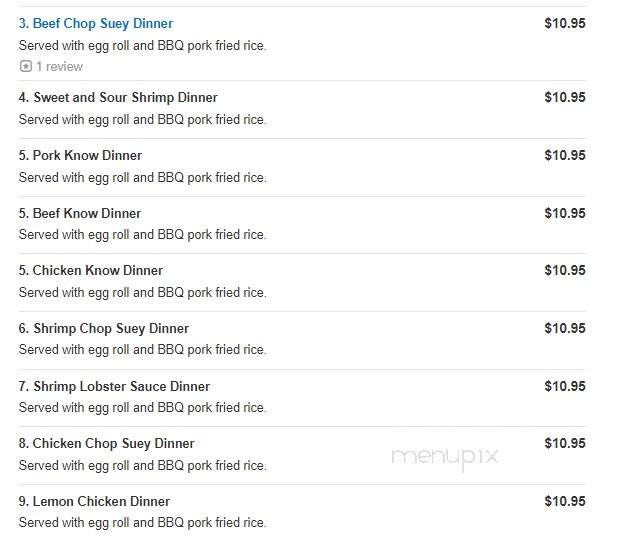
Task: Click price of Beef Chop Suey Dinner
Action: click(x=565, y=23)
